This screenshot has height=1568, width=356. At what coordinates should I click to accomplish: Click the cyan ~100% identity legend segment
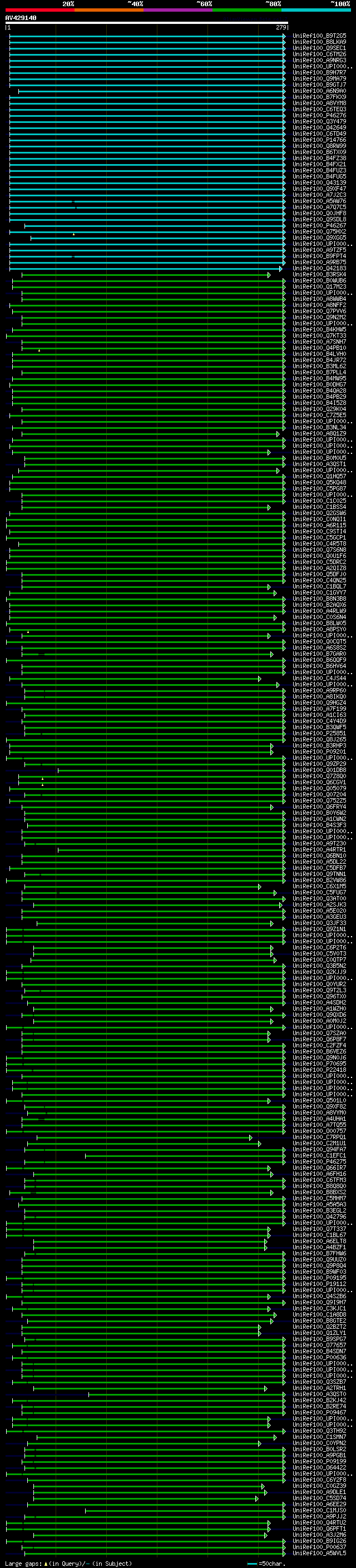coord(316,10)
